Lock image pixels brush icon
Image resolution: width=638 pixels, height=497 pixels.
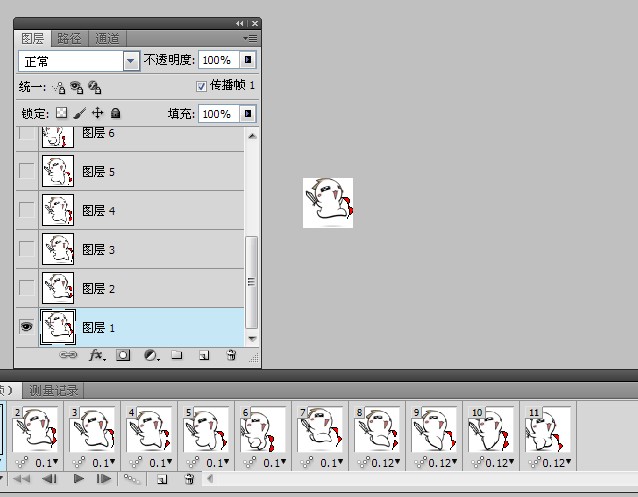[80, 113]
